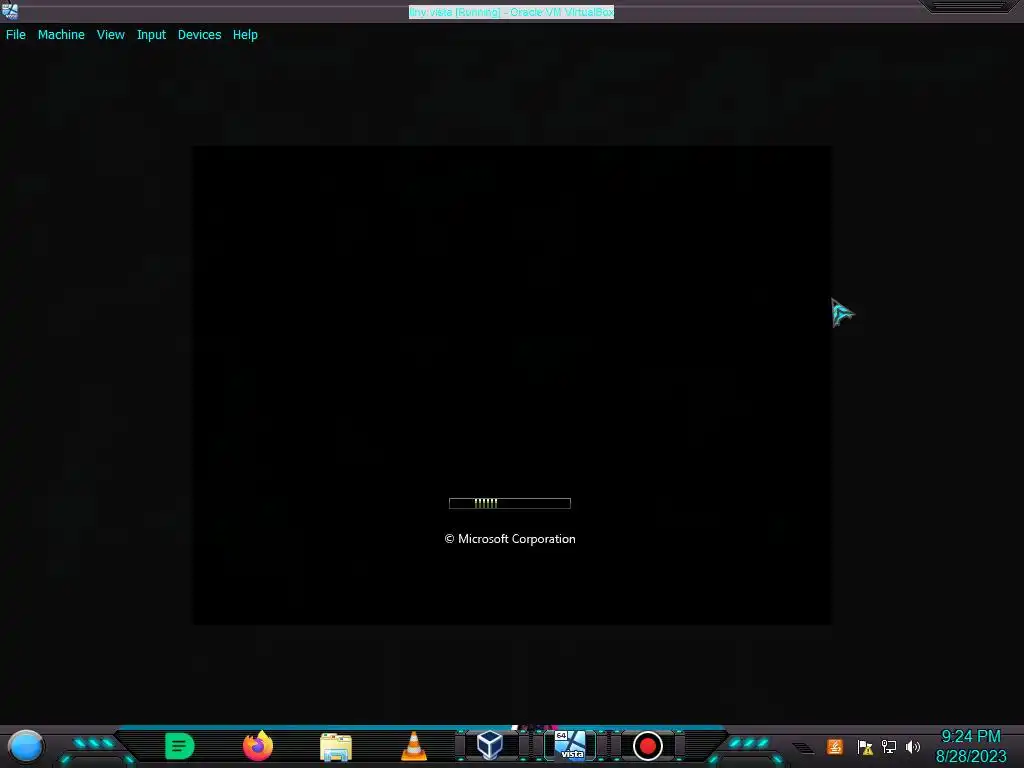Click the Vista boot progress bar
Screen dimensions: 1024x768
click(x=509, y=503)
